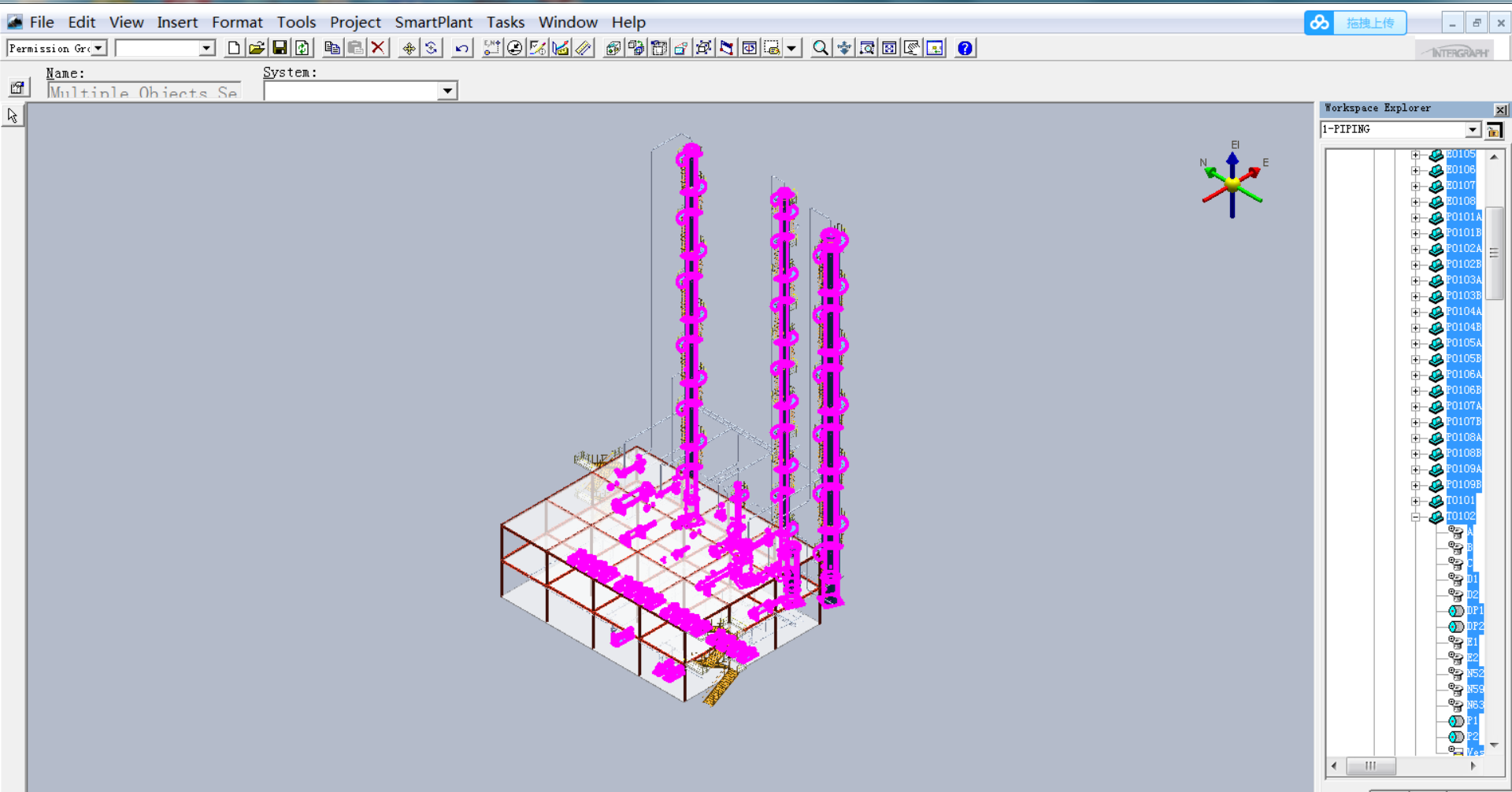Open a file with the folder icon
The image size is (1512, 792).
point(257,48)
